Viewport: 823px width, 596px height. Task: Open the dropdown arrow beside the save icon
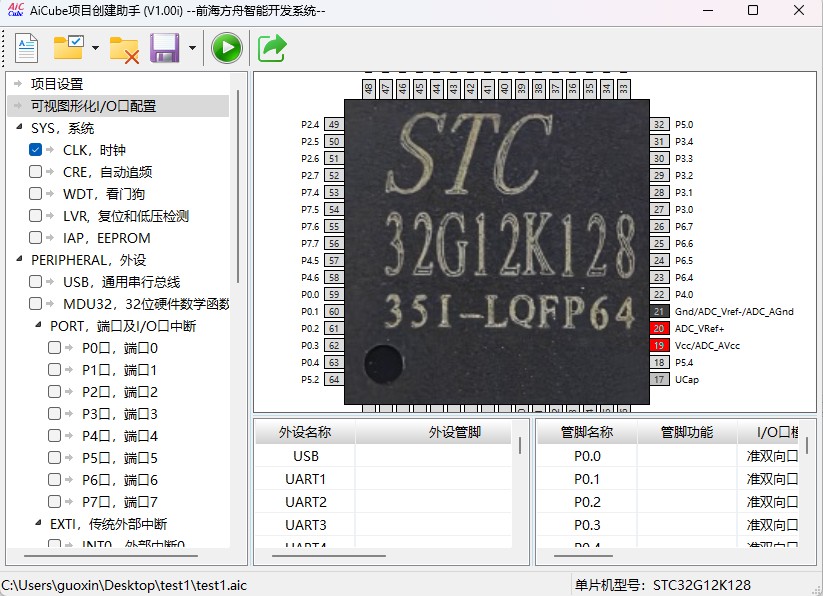coord(192,48)
